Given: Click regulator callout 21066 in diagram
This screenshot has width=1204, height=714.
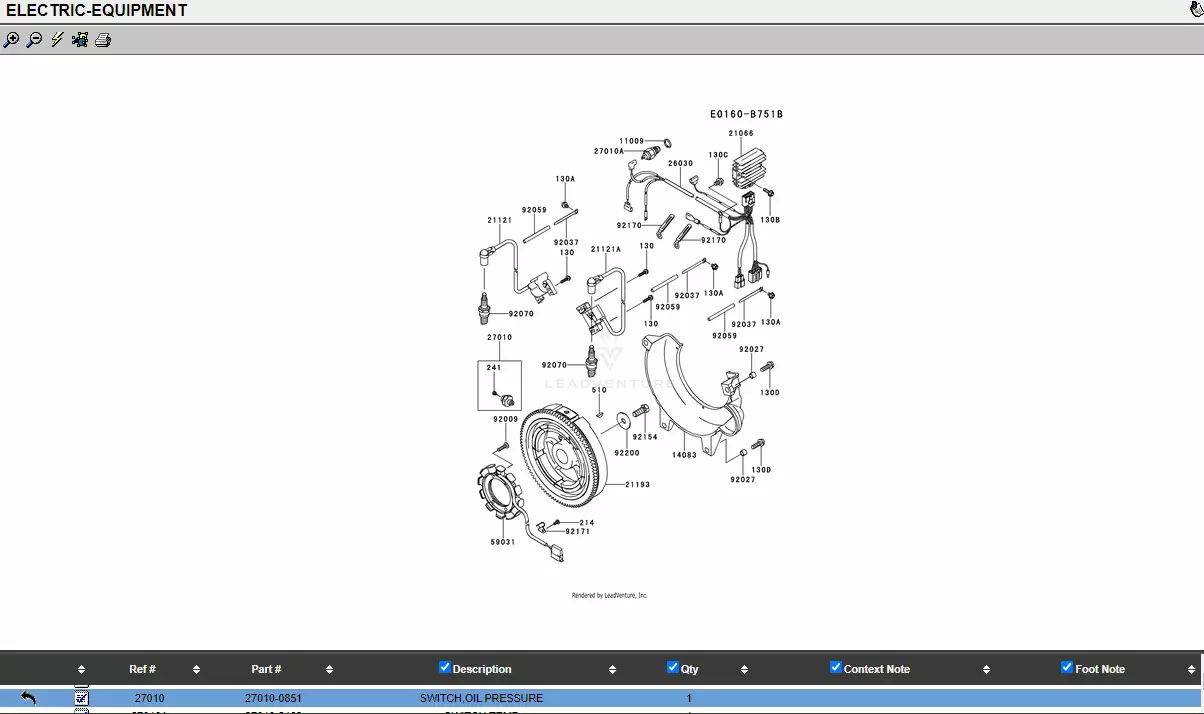Looking at the screenshot, I should point(741,133).
